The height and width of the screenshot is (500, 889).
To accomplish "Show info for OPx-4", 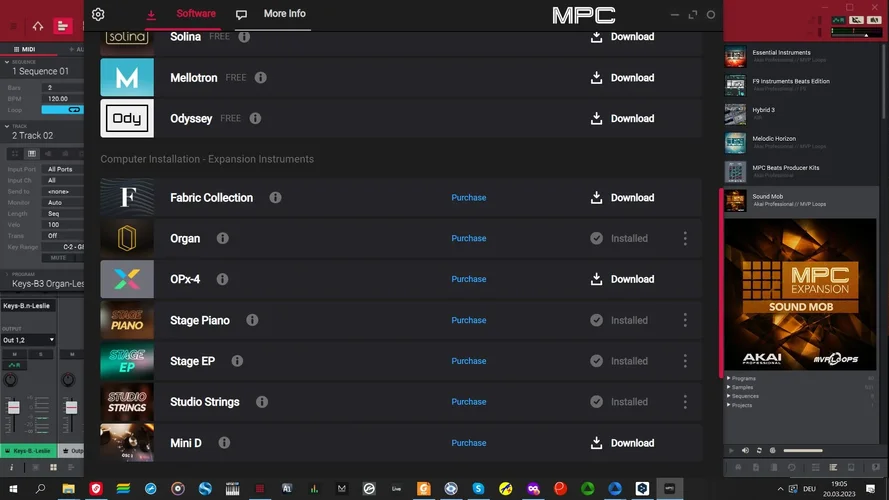I will pos(222,279).
